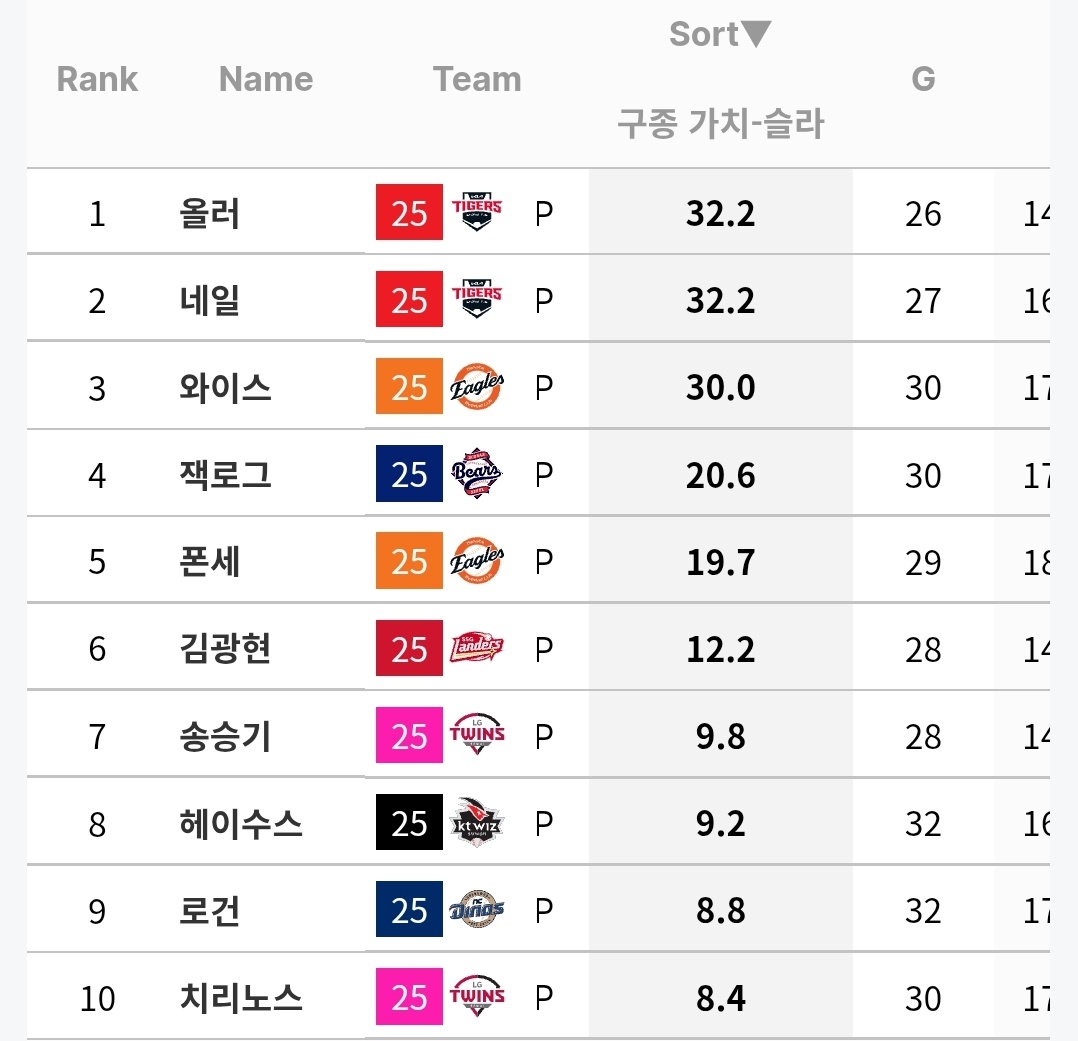Viewport: 1078px width, 1041px height.
Task: Click the LG Twins logo beside 송승기
Action: tap(477, 736)
